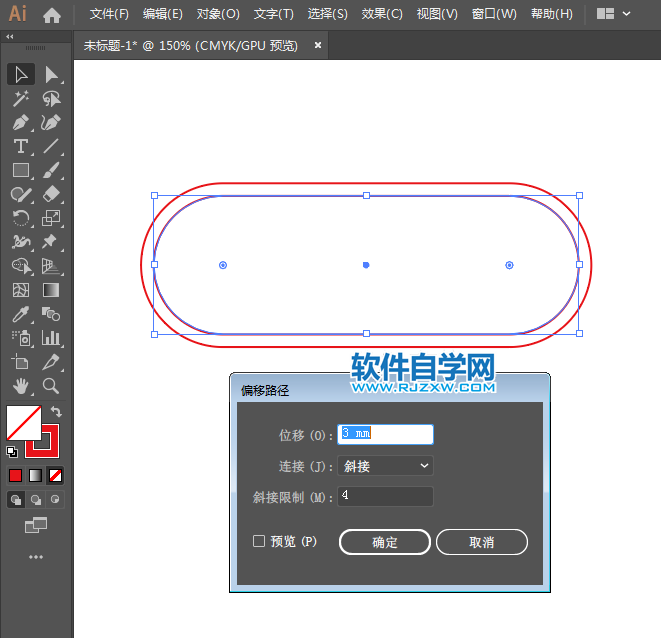Enable the 预览 (P) preview checkbox

(259, 541)
